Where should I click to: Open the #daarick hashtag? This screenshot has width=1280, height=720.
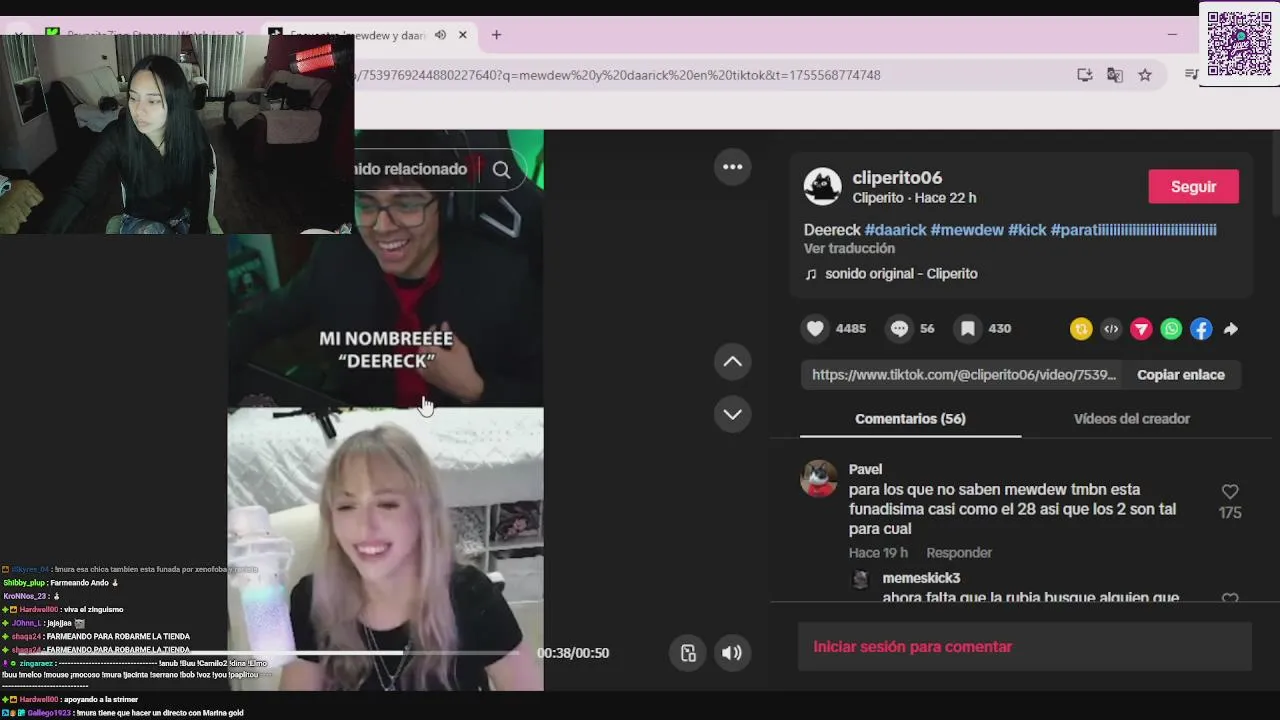[895, 230]
